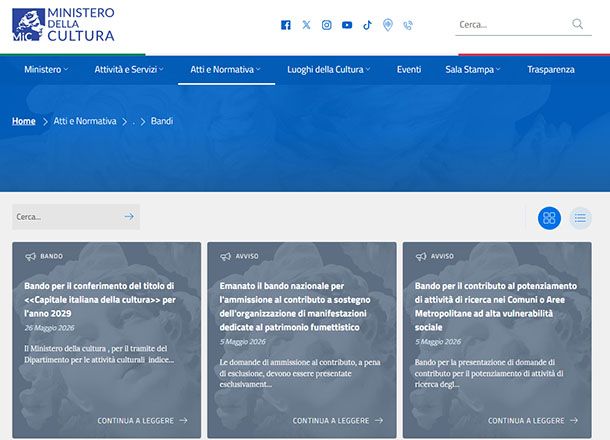Image resolution: width=610 pixels, height=440 pixels.
Task: Submit the Bandi search arrow button
Action: point(129,217)
